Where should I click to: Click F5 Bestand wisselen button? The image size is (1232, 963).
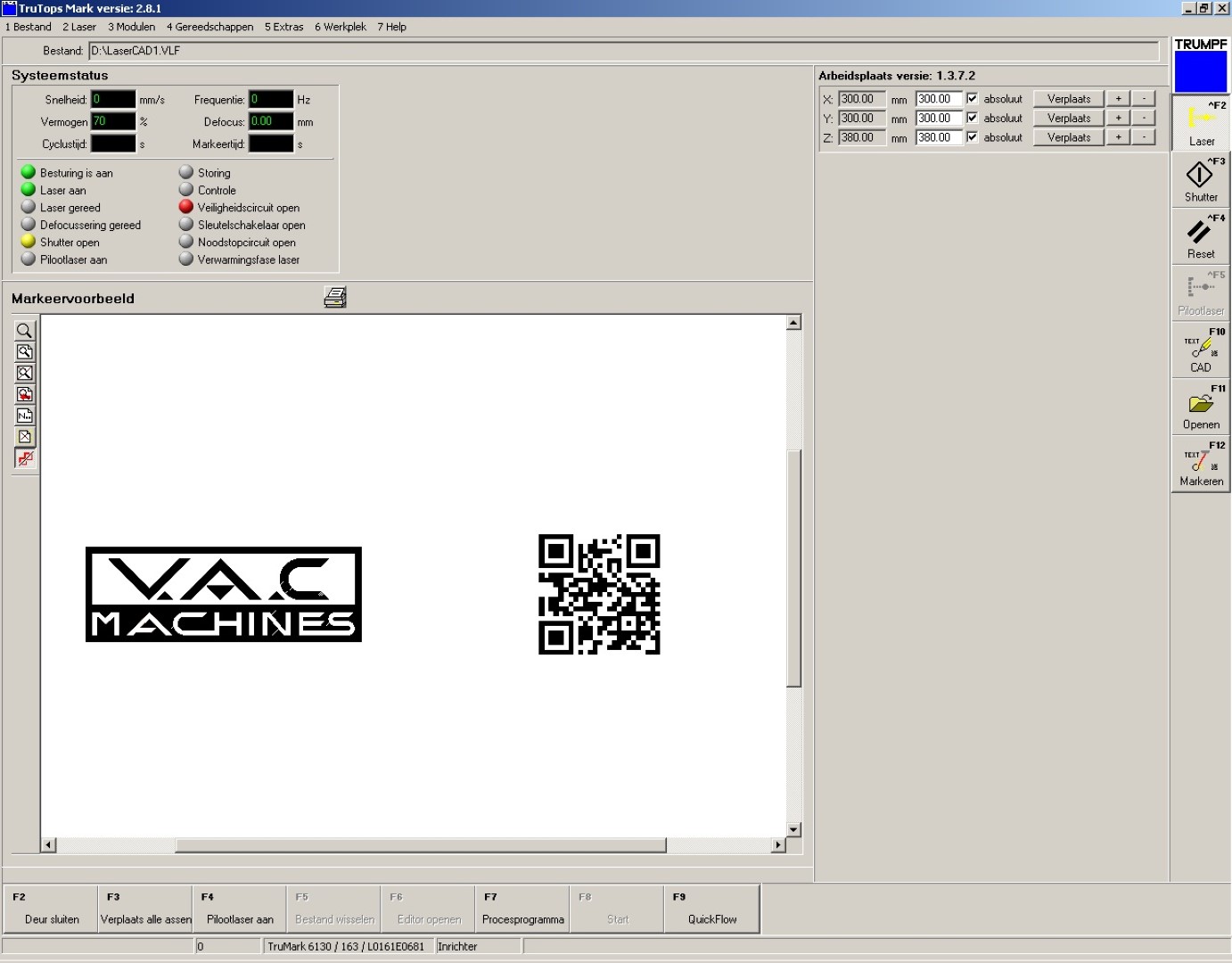tap(334, 909)
